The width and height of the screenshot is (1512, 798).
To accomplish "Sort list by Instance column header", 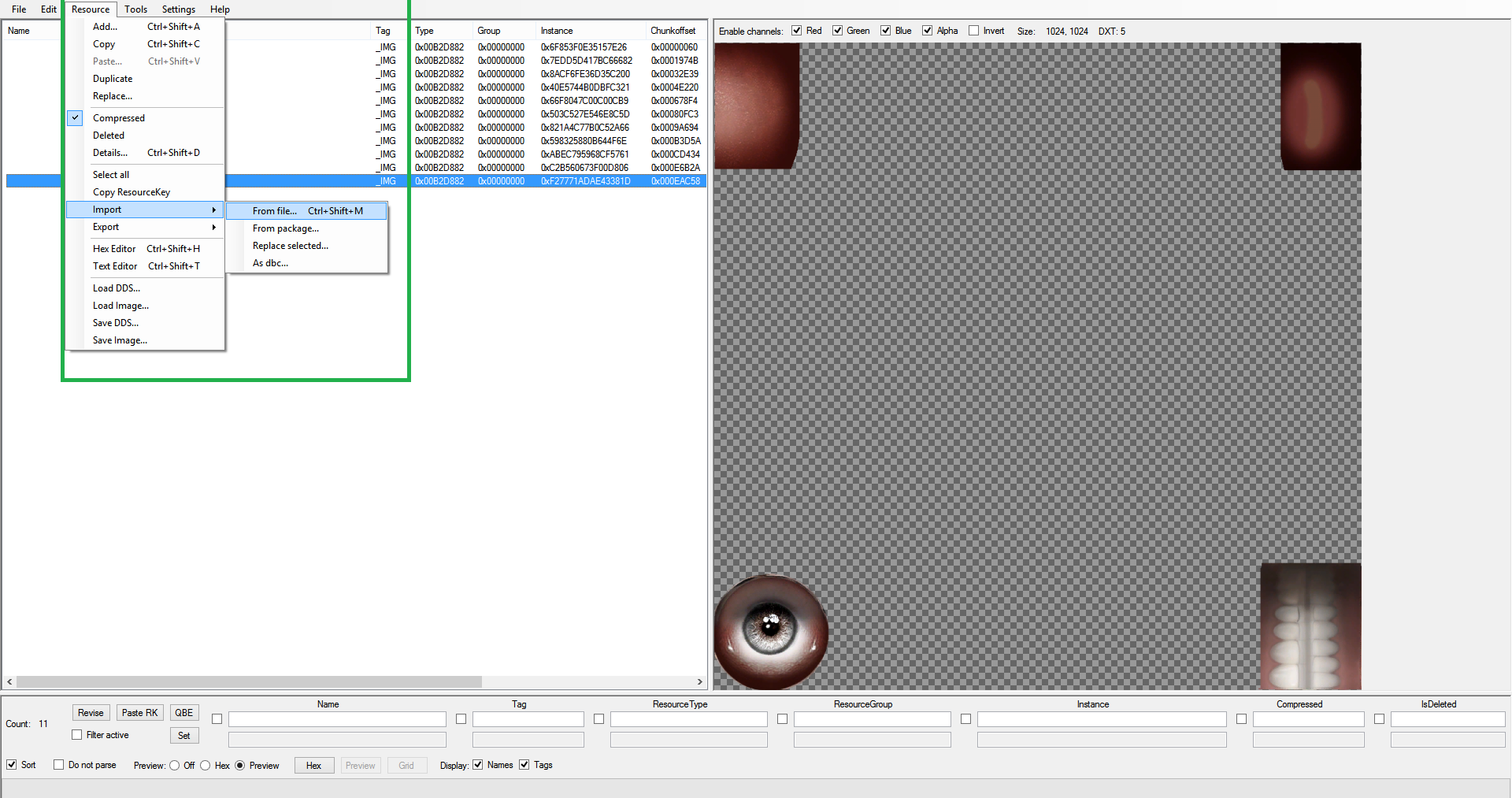I will pyautogui.click(x=591, y=31).
